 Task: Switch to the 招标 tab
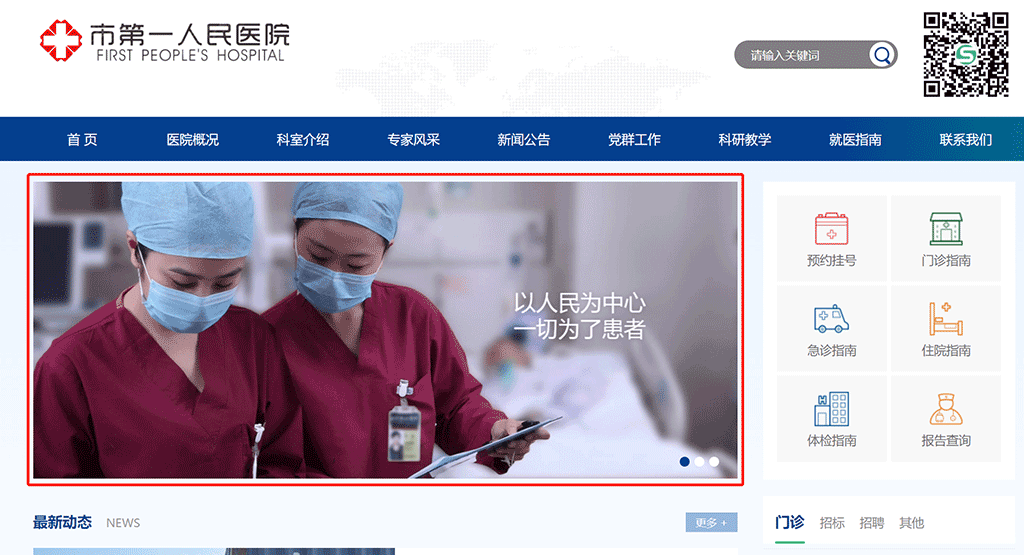[x=832, y=523]
